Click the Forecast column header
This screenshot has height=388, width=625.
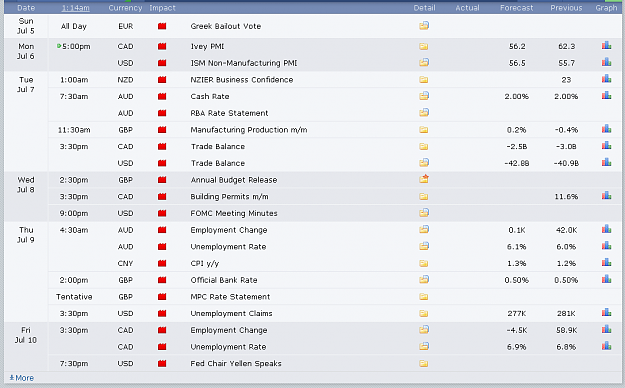click(x=517, y=8)
